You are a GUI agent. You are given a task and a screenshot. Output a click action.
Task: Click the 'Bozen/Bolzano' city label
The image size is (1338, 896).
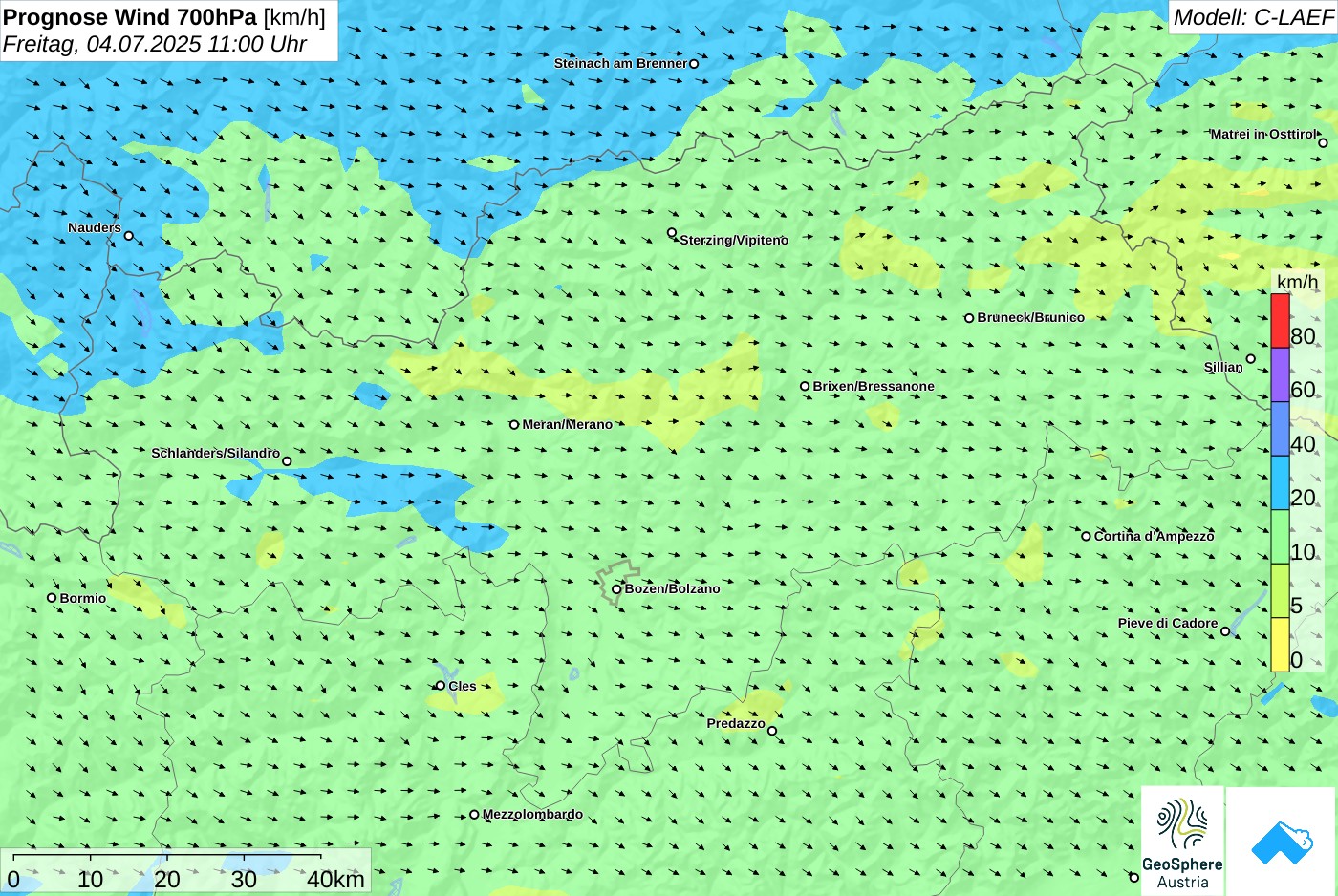pyautogui.click(x=673, y=589)
